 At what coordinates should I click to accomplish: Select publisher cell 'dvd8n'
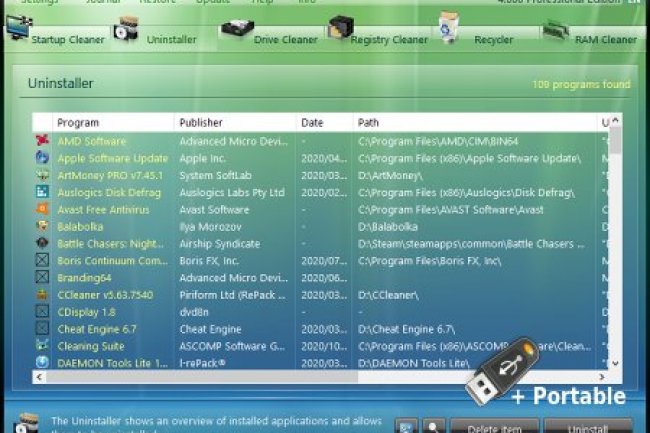(x=194, y=312)
